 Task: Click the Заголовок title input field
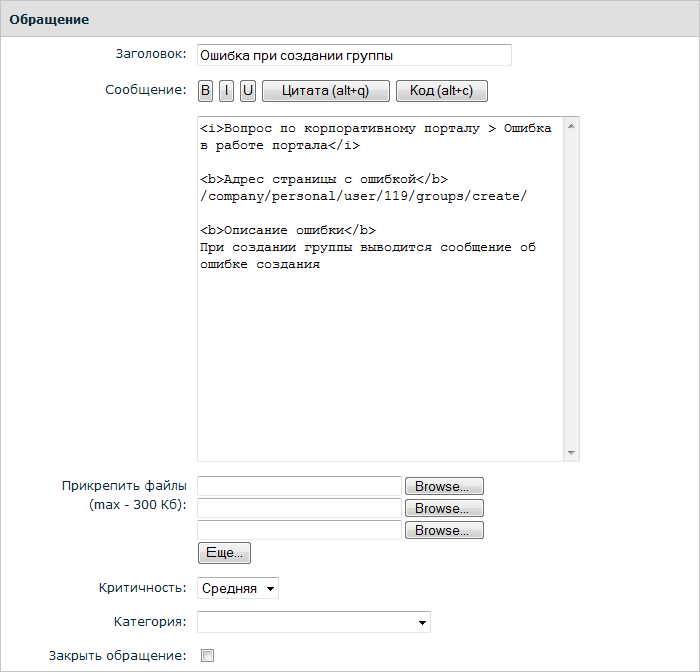[x=354, y=55]
